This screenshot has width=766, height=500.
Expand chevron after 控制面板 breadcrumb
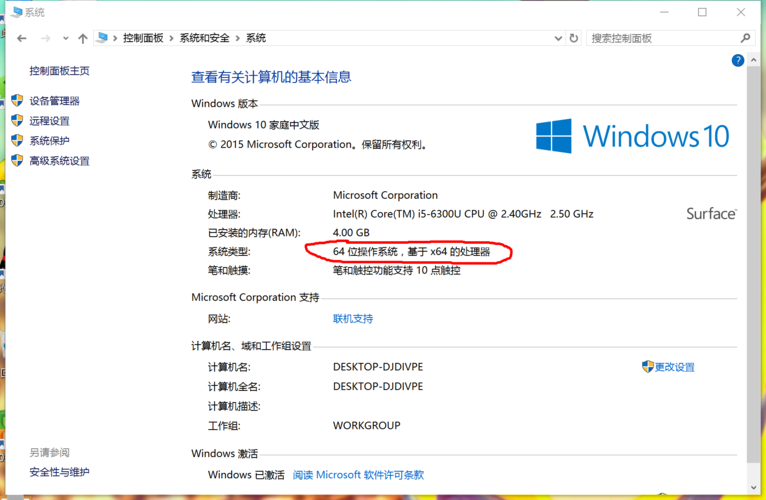[171, 38]
